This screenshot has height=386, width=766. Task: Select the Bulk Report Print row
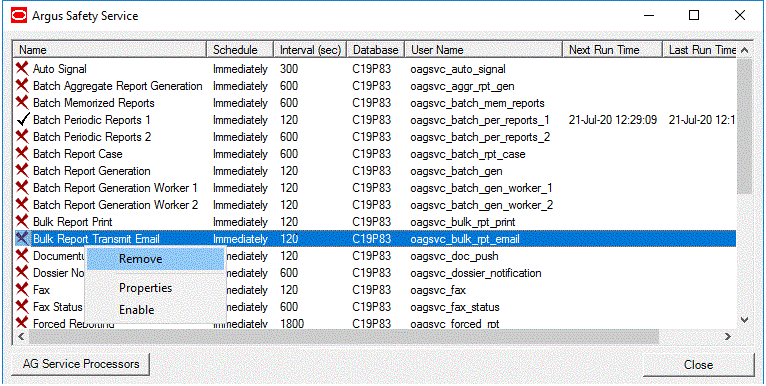[x=376, y=222]
